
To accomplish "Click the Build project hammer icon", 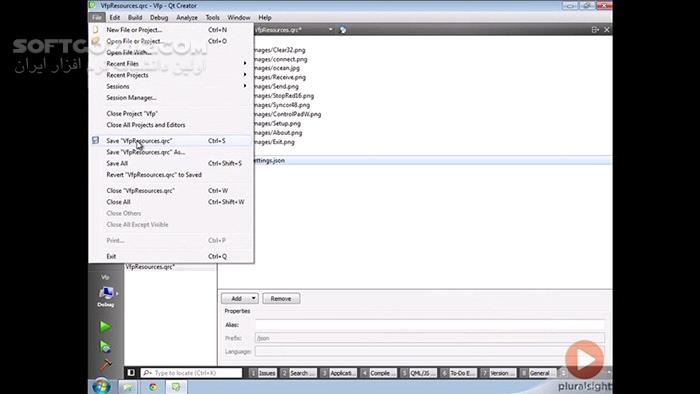I will [x=105, y=365].
